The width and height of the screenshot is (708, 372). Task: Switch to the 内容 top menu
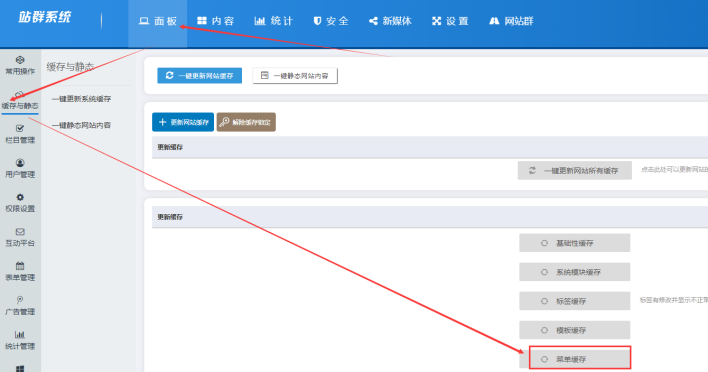coord(216,21)
